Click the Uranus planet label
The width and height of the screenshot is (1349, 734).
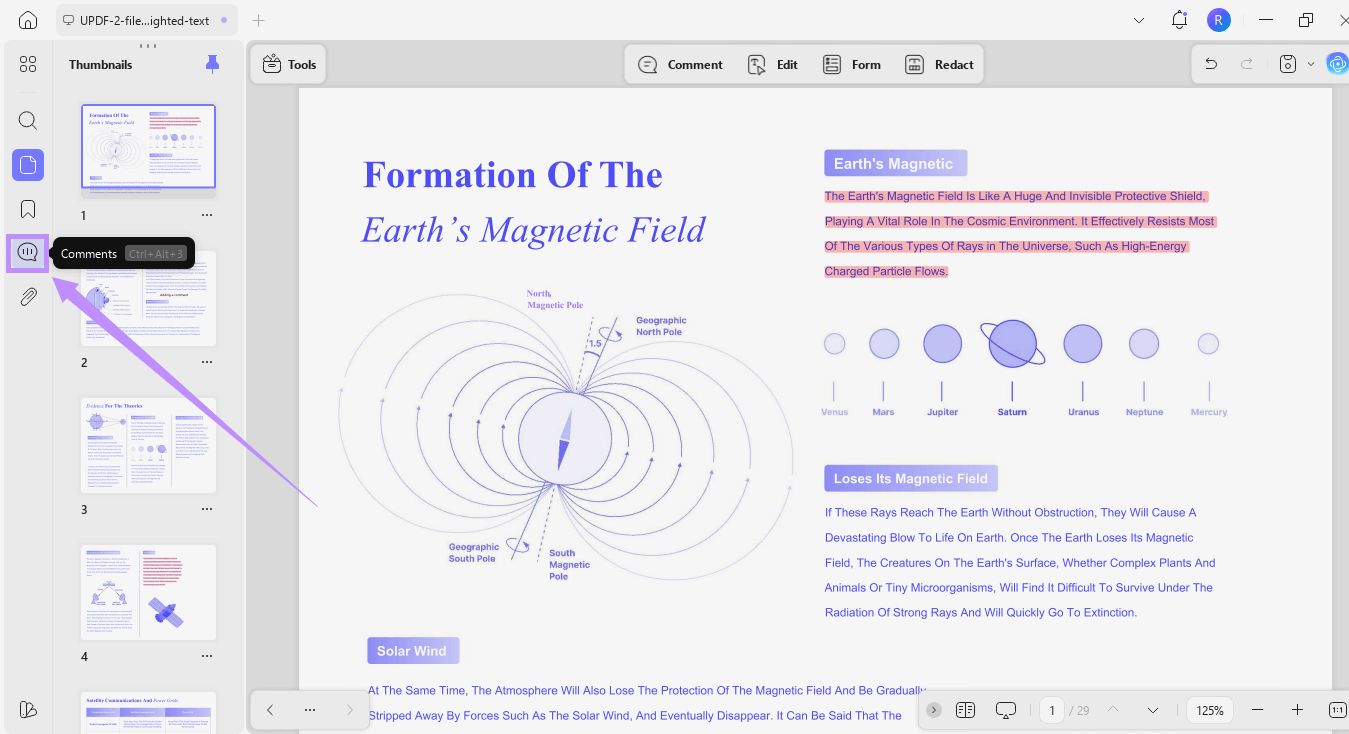(x=1083, y=412)
